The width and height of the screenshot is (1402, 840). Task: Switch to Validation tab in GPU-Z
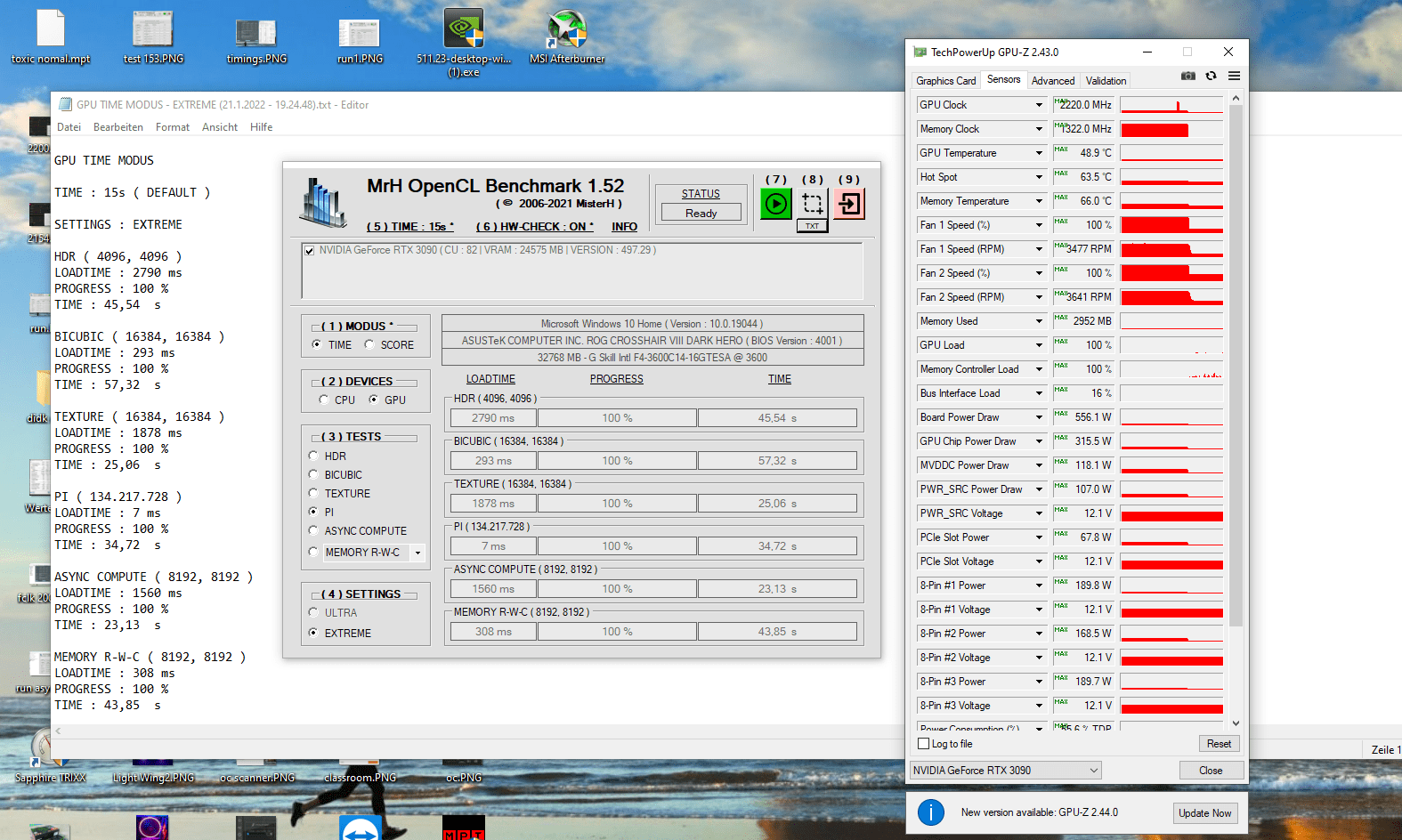pyautogui.click(x=1106, y=81)
